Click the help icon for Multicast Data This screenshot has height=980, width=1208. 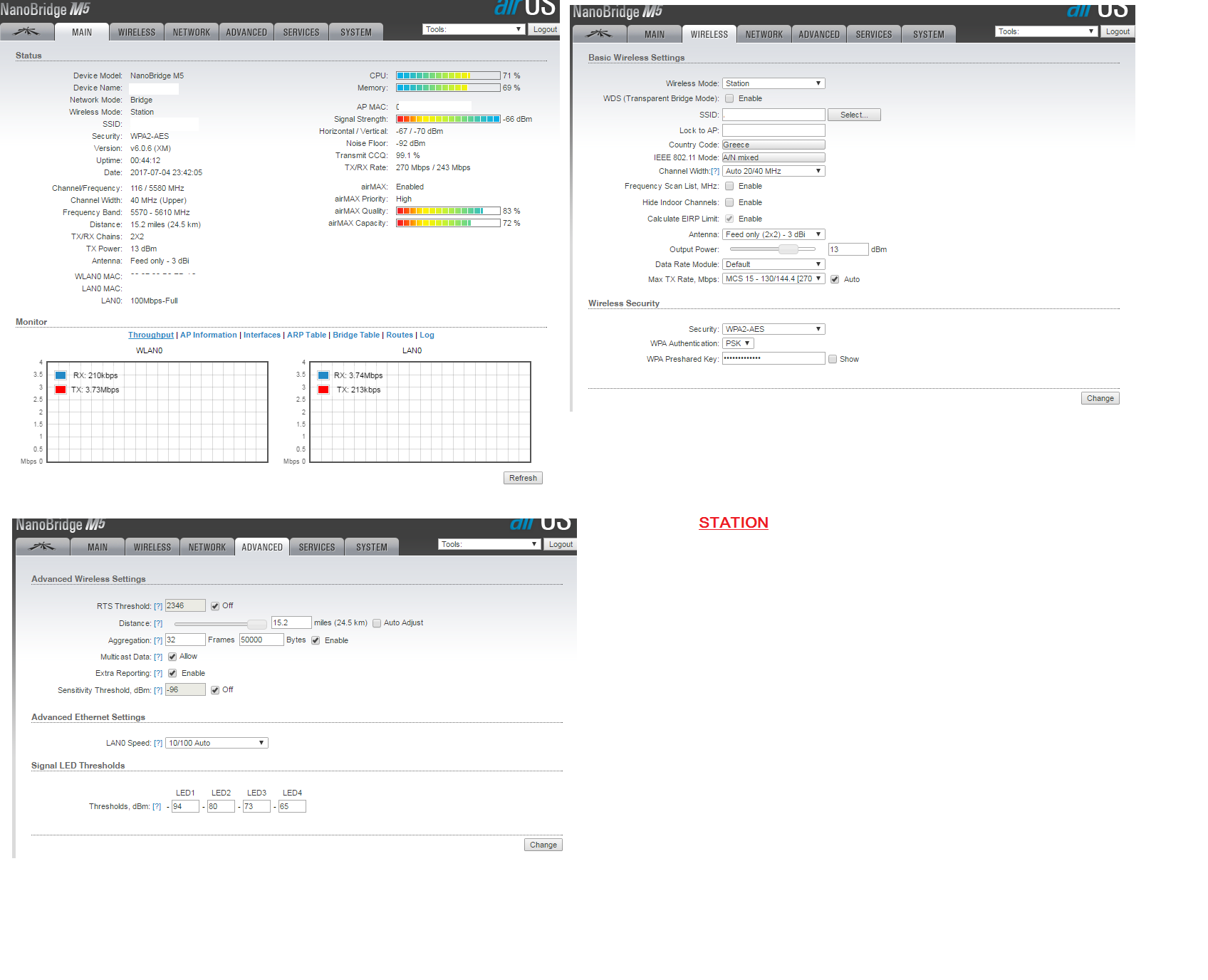point(158,657)
